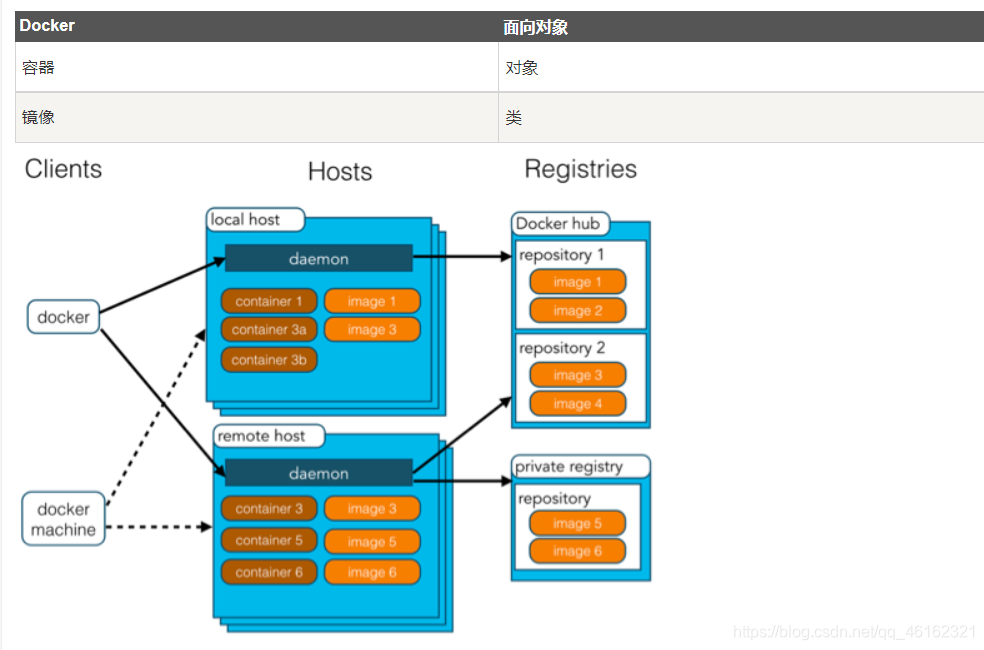Click the 面向对象 table header cell
This screenshot has height=650, width=984.
point(741,26)
